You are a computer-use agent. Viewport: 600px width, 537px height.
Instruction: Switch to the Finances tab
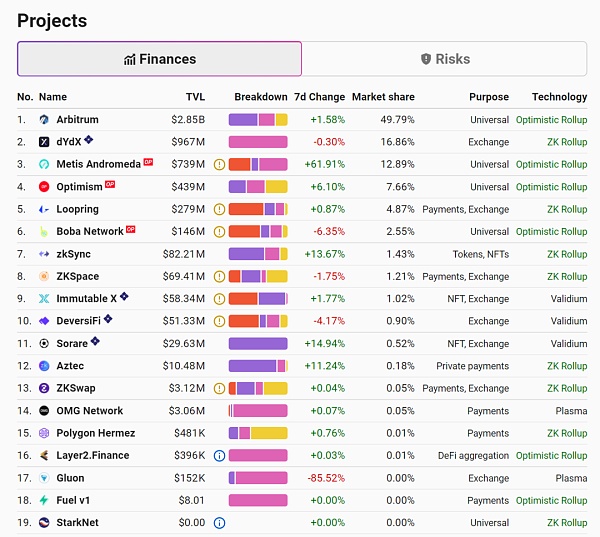point(160,59)
